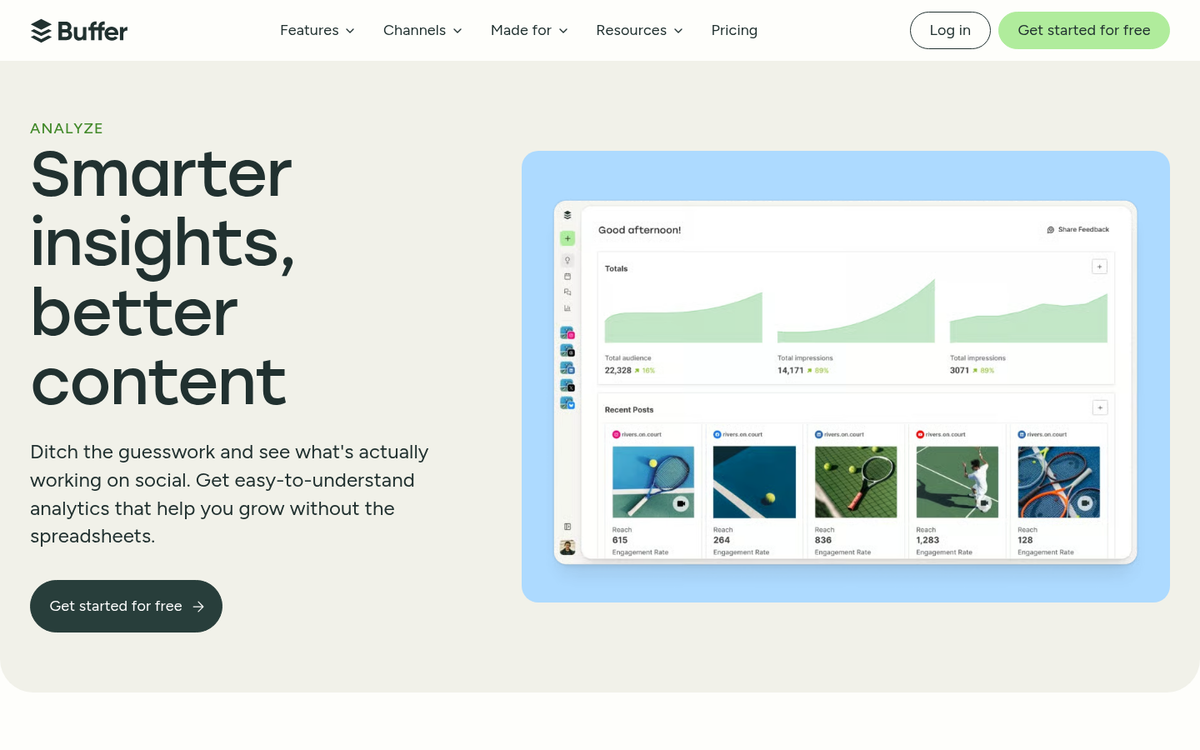Expand the Totals panel with its plus control
The image size is (1200, 750).
point(1099,266)
